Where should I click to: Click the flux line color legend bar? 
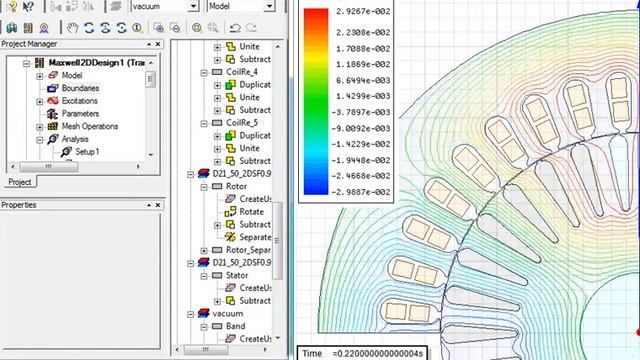pyautogui.click(x=316, y=101)
